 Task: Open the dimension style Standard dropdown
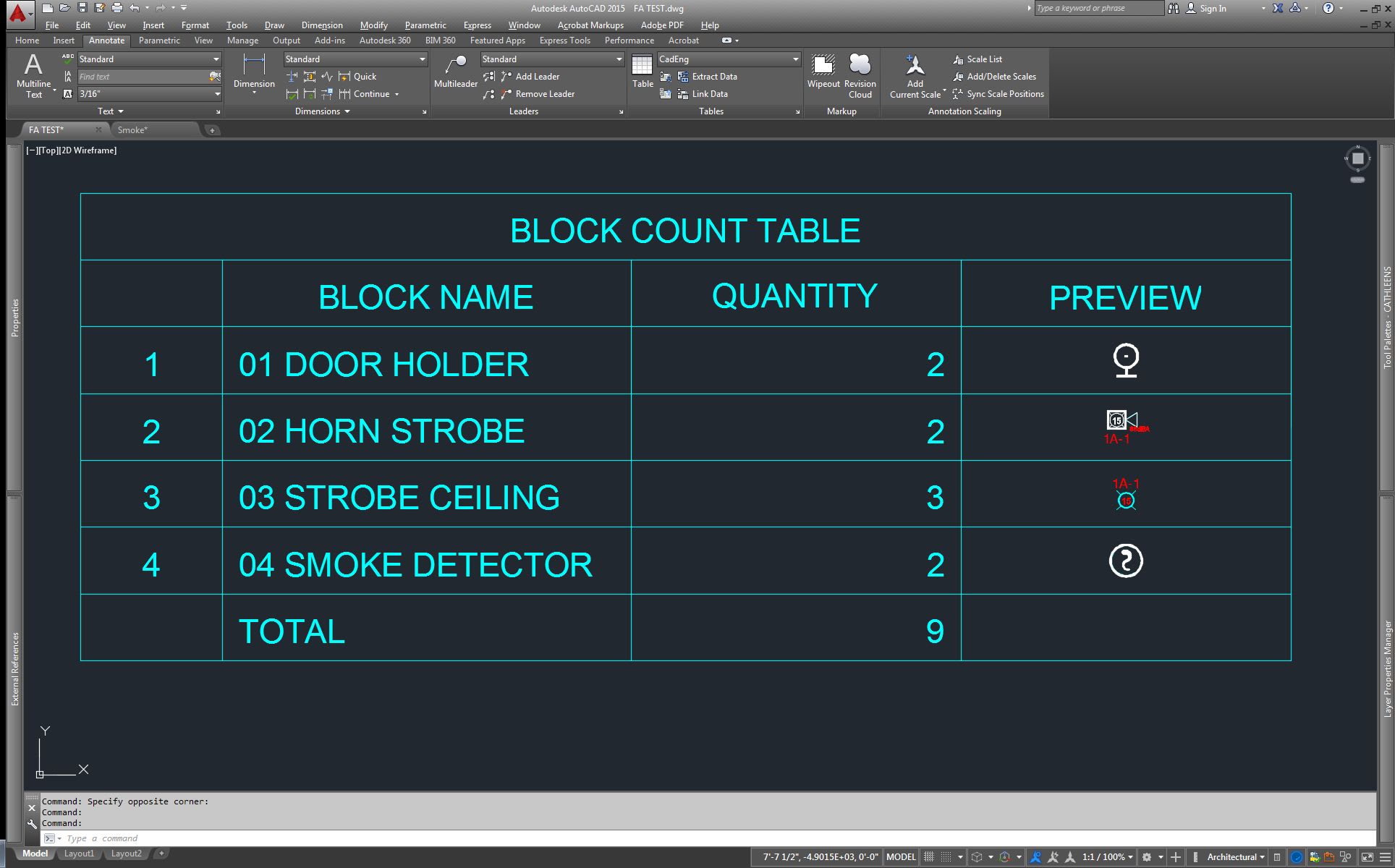422,59
